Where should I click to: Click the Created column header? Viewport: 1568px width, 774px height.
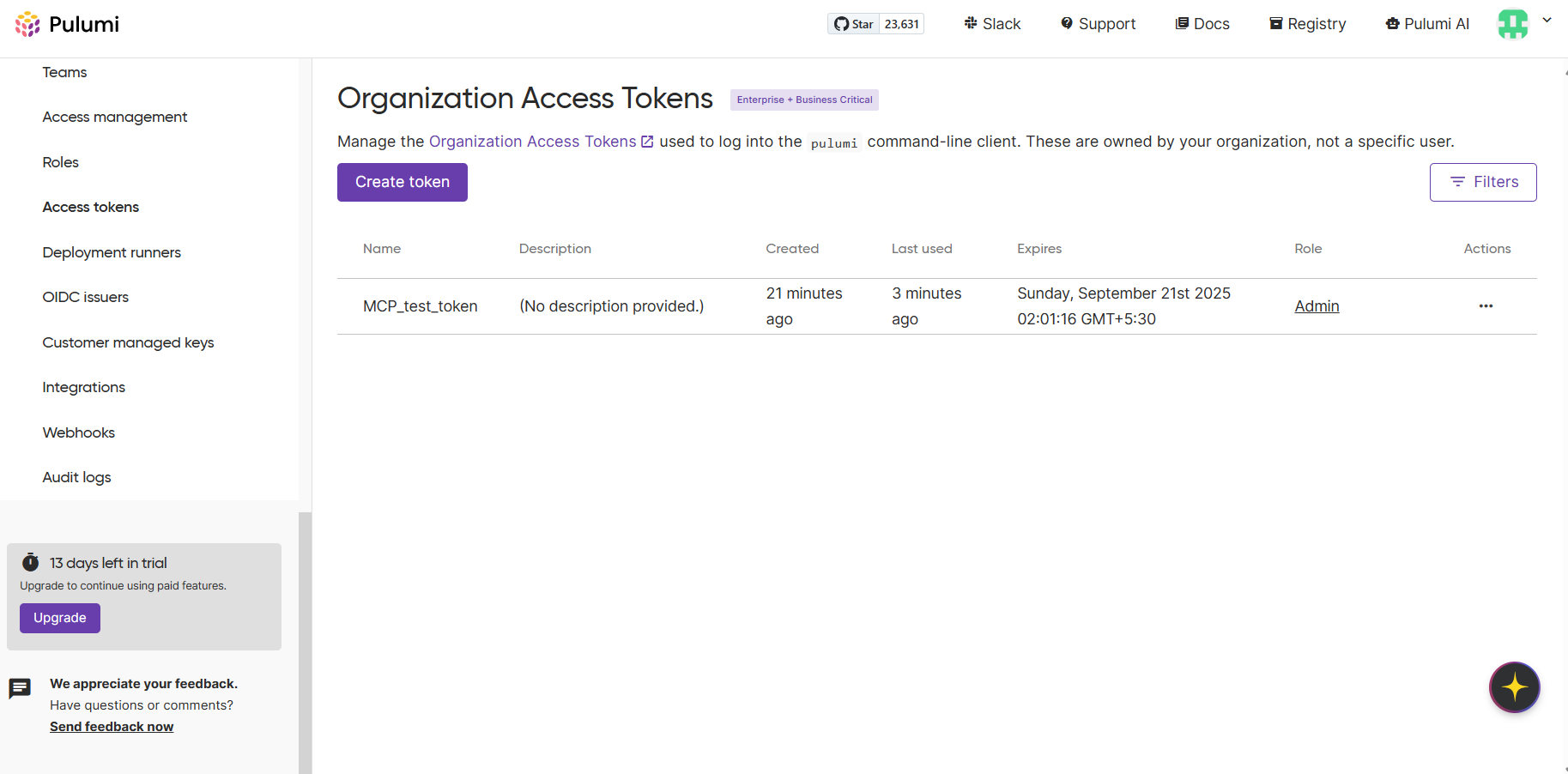(x=792, y=249)
